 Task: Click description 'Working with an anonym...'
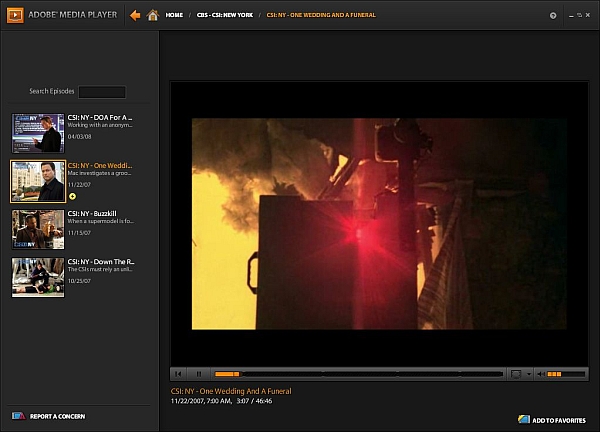[100, 125]
